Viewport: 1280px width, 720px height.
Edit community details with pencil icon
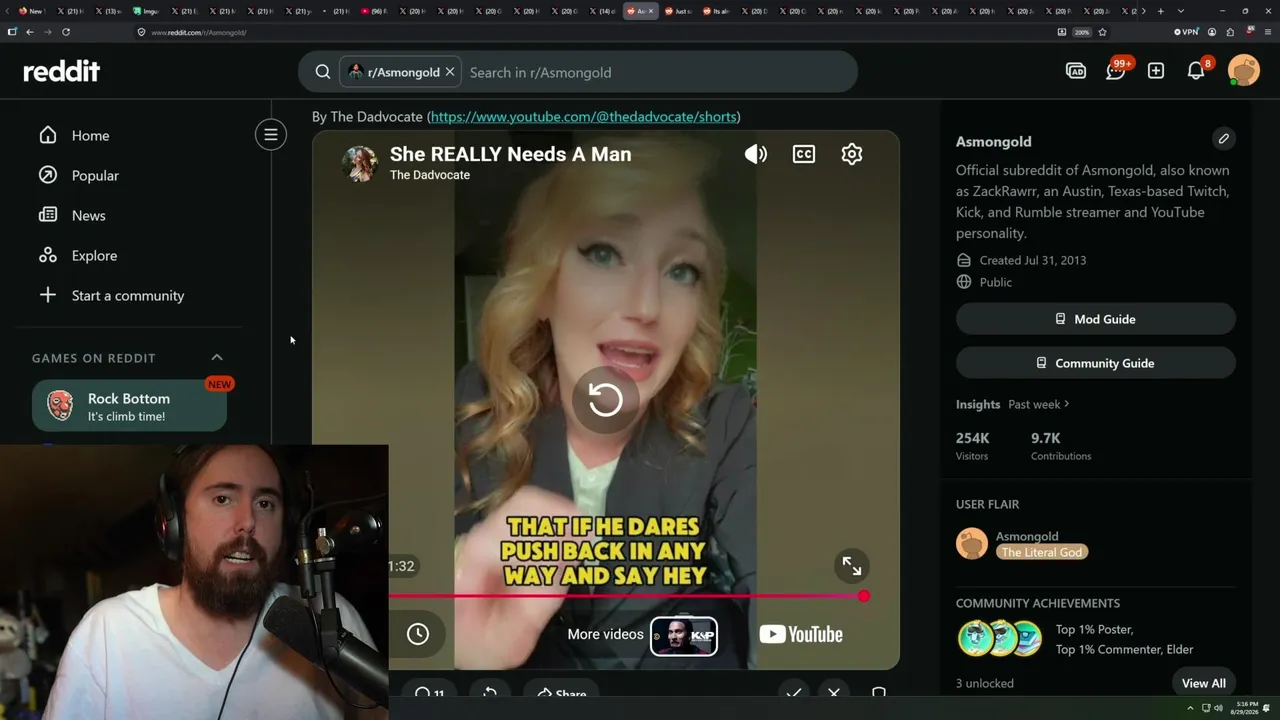(1223, 139)
